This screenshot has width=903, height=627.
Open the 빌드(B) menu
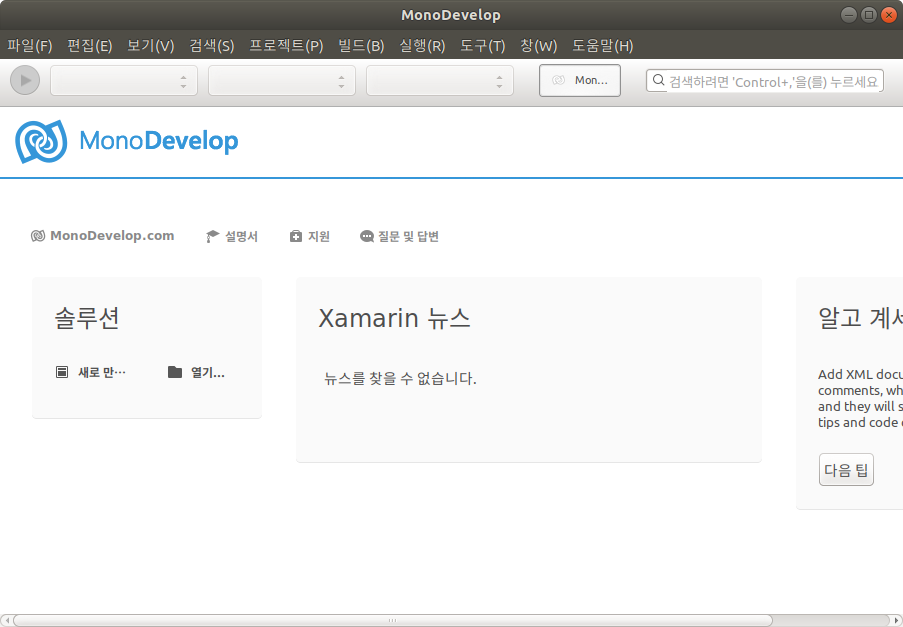click(x=361, y=46)
